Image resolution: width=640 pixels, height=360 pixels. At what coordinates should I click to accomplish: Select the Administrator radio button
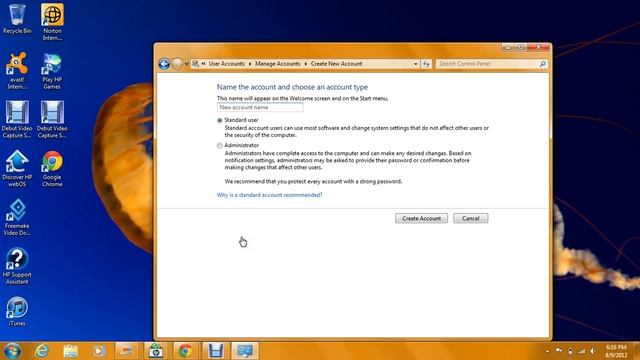[220, 146]
